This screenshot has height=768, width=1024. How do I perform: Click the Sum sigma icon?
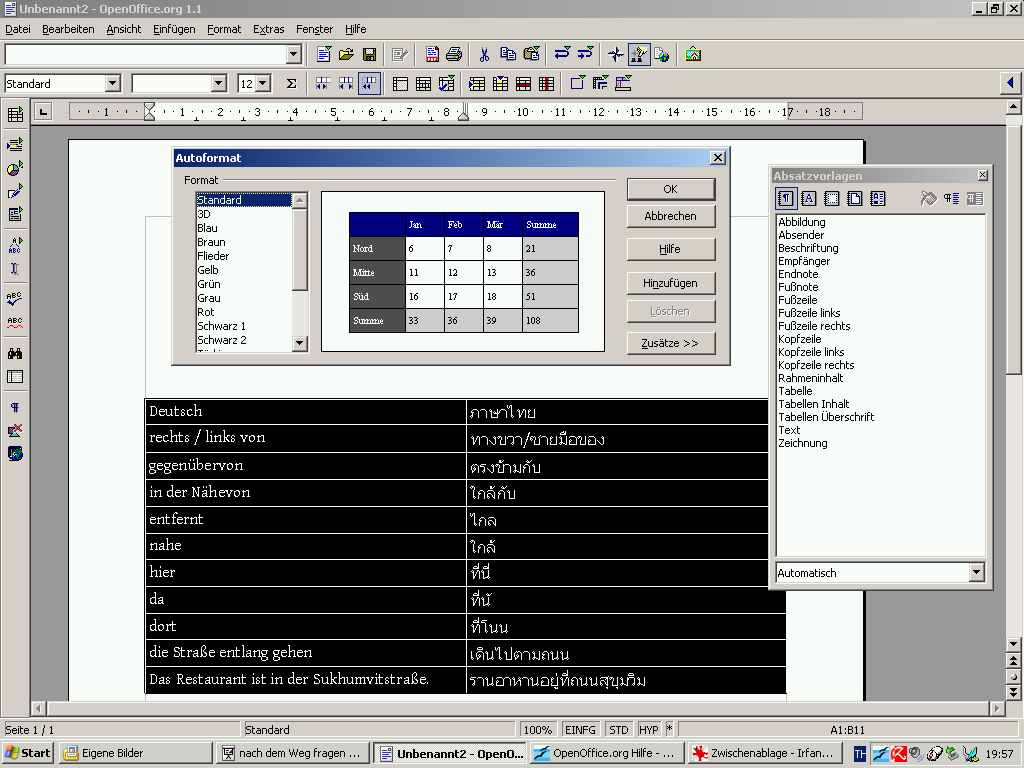pos(291,84)
